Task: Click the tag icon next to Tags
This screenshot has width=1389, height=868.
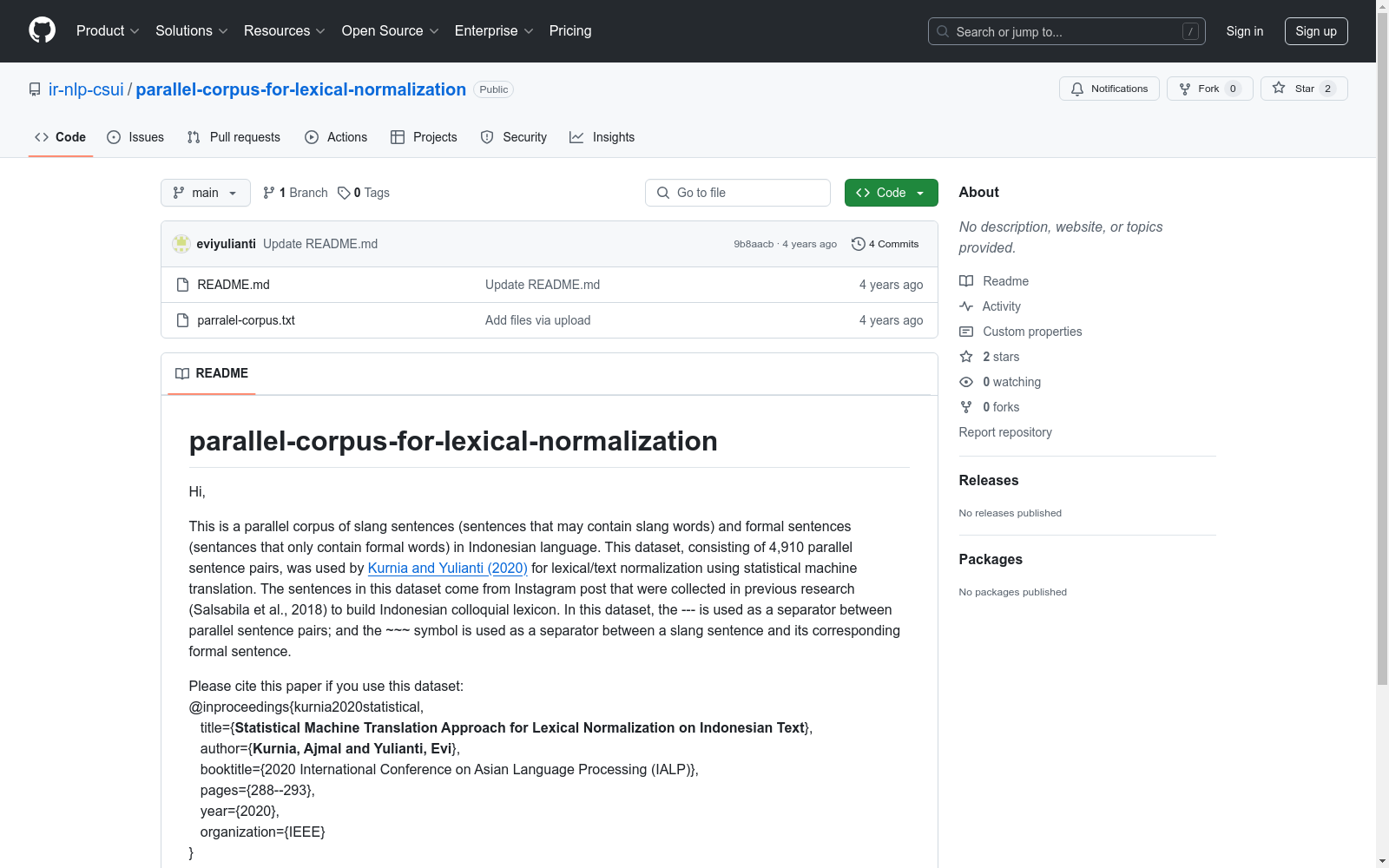Action: tap(344, 193)
